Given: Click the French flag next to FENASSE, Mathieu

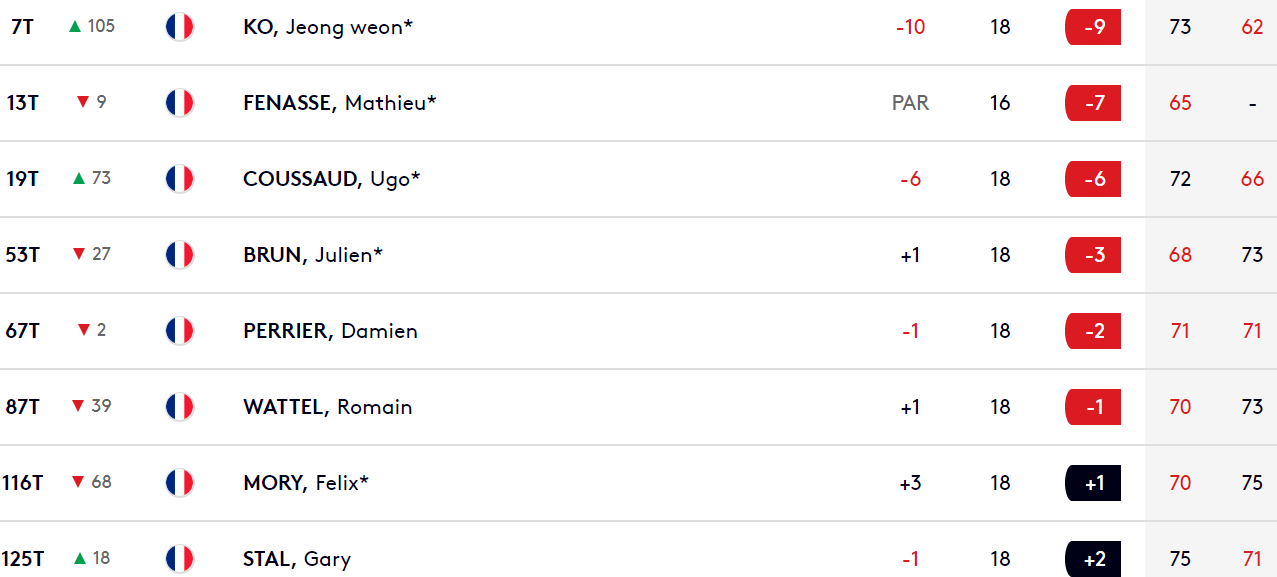Looking at the screenshot, I should tap(179, 103).
